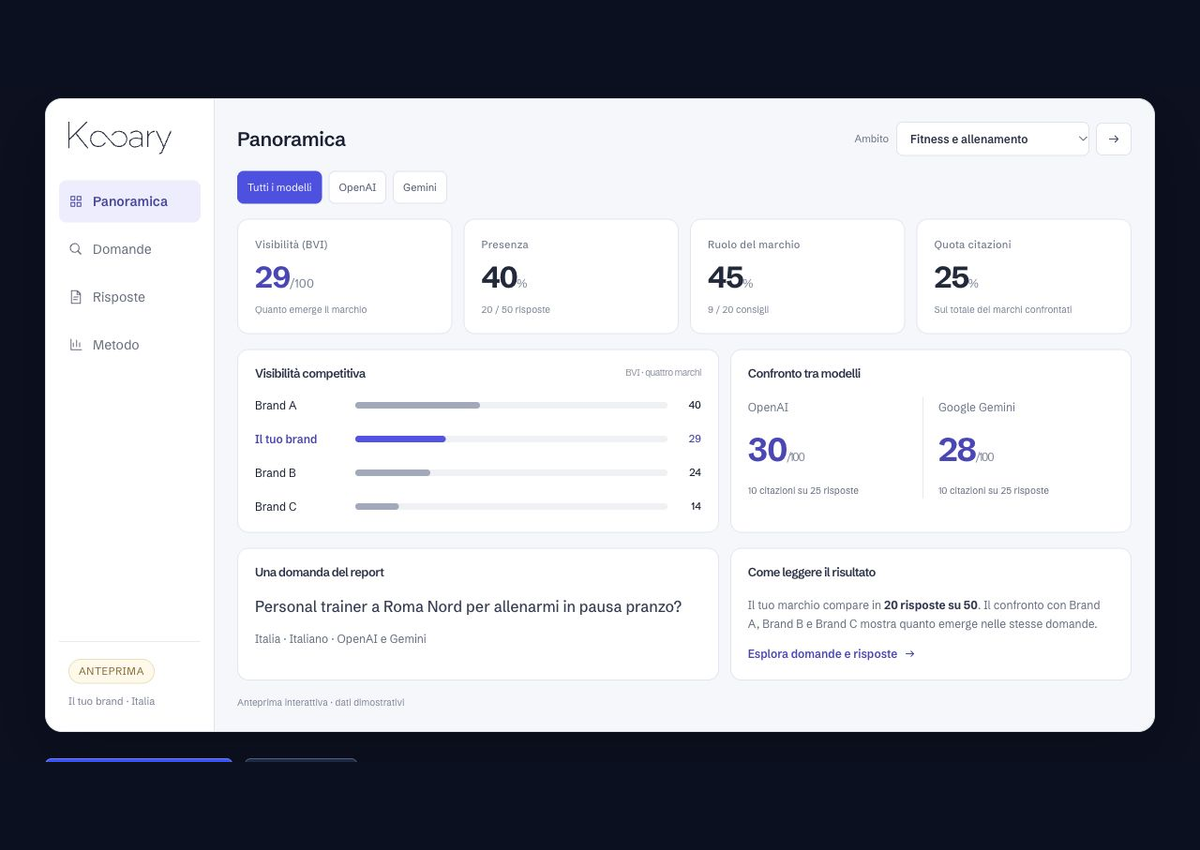The width and height of the screenshot is (1200, 850).
Task: Click the Brand C visibility bar
Action: pos(511,507)
